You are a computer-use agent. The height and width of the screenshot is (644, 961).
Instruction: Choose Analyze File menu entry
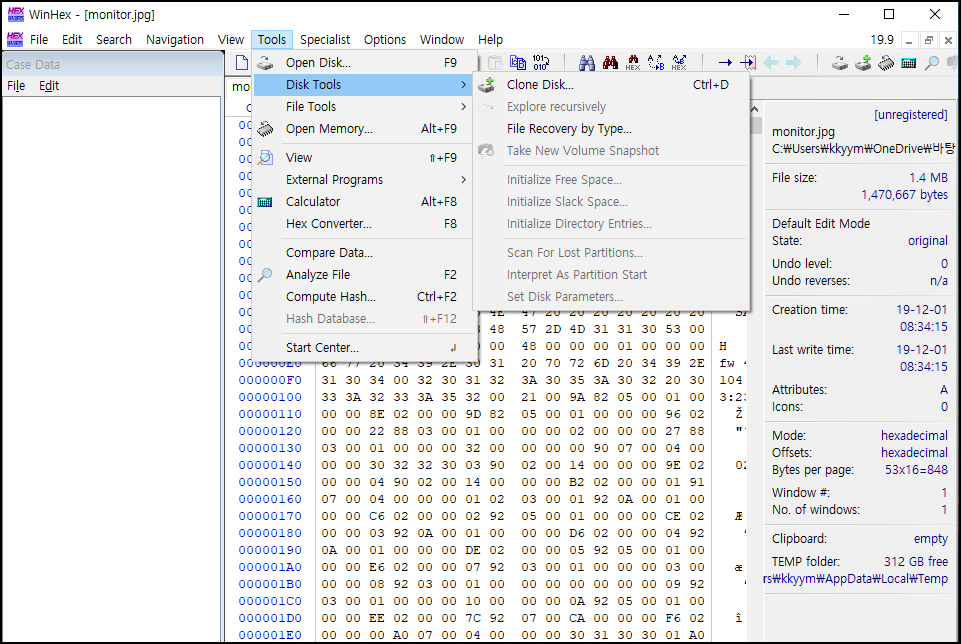[x=362, y=275]
